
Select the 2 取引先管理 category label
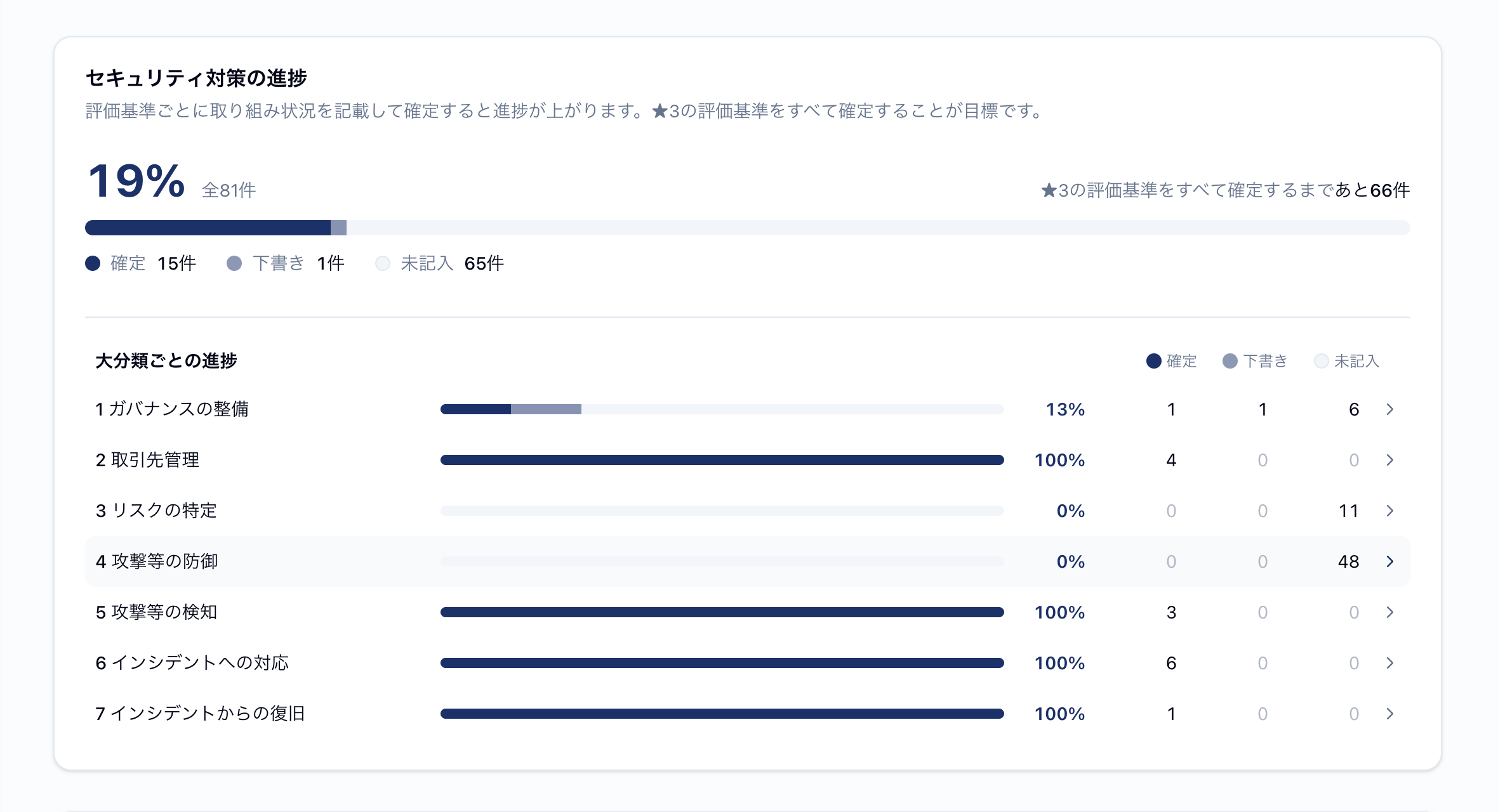[x=147, y=460]
